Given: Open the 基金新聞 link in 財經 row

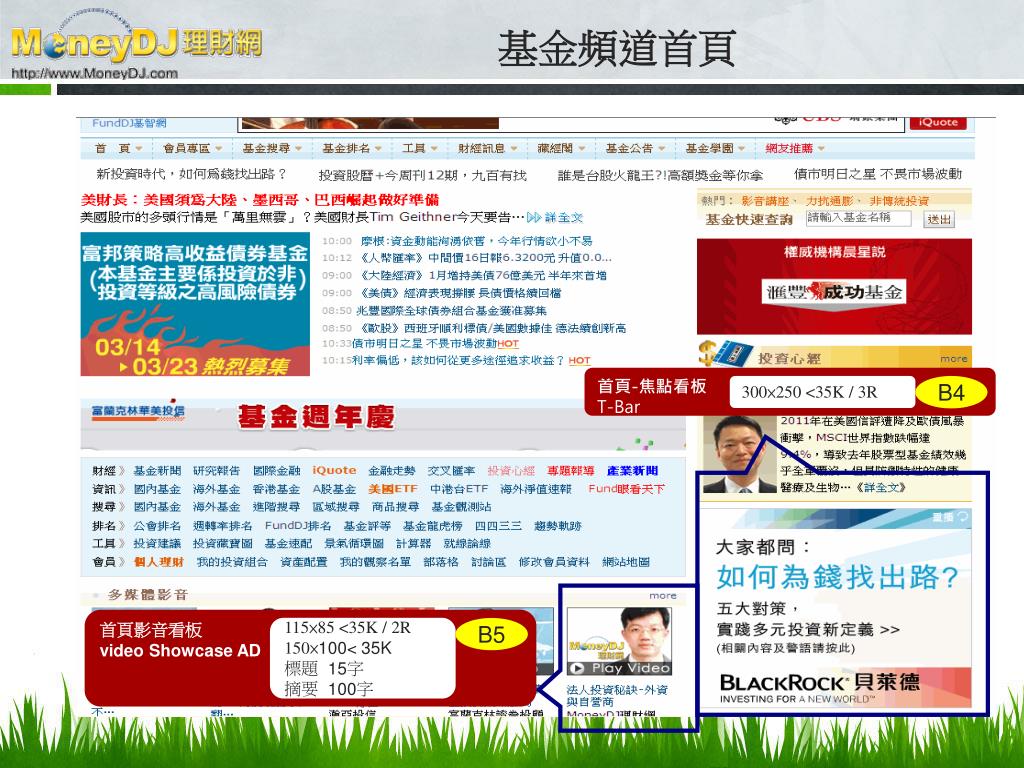Looking at the screenshot, I should tap(157, 471).
